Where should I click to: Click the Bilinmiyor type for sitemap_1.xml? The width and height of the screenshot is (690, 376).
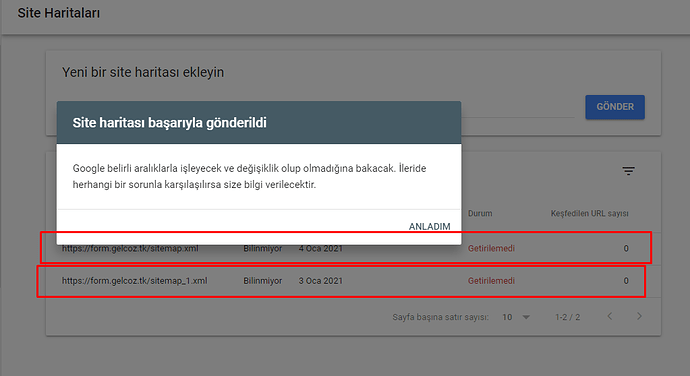coord(263,281)
